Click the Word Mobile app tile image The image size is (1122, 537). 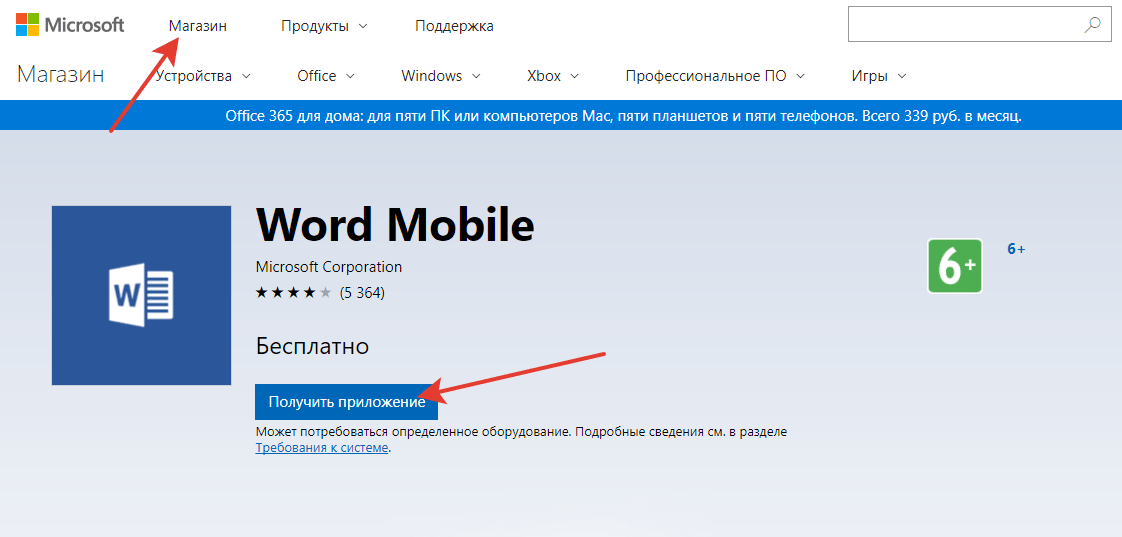click(142, 296)
